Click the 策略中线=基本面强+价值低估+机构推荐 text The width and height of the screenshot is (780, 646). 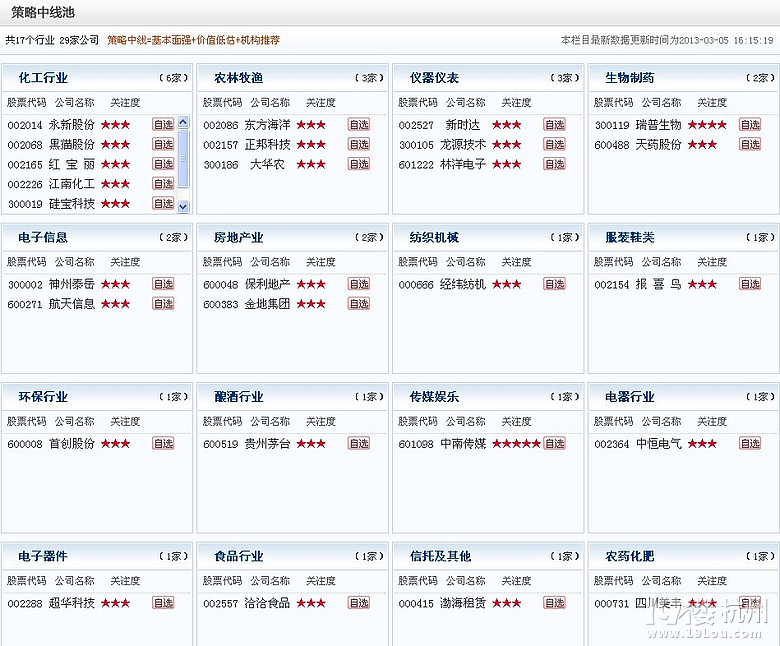pos(194,40)
